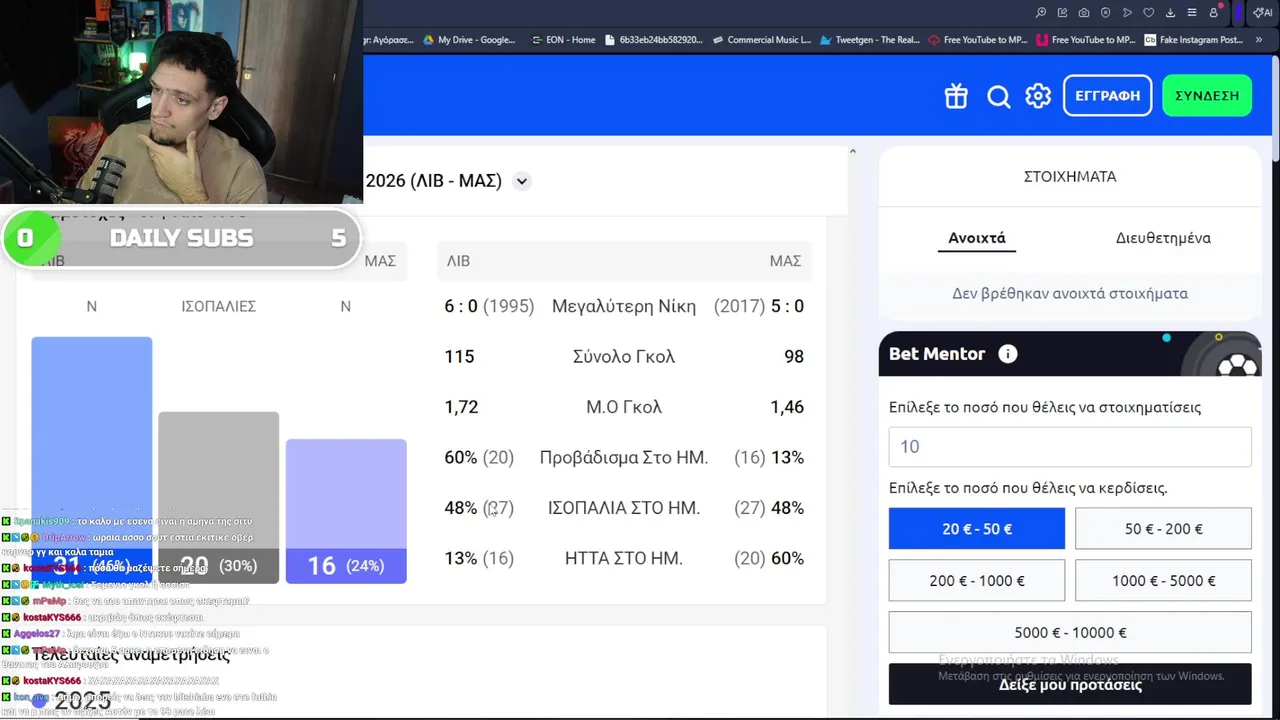
Task: Switch to the Διευθετημένα bets tab
Action: coord(1163,238)
